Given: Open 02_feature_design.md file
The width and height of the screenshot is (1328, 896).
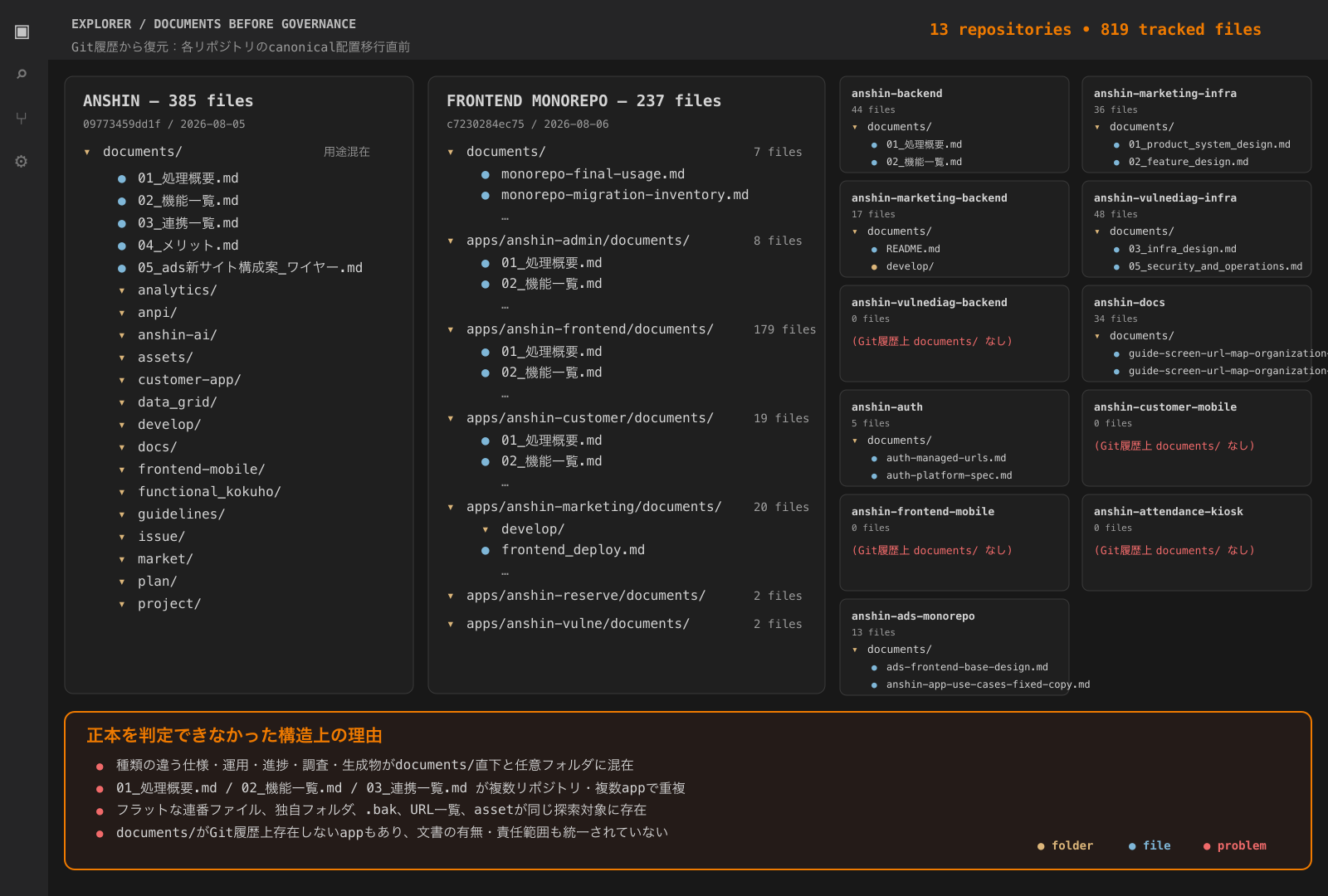Looking at the screenshot, I should 1189,162.
